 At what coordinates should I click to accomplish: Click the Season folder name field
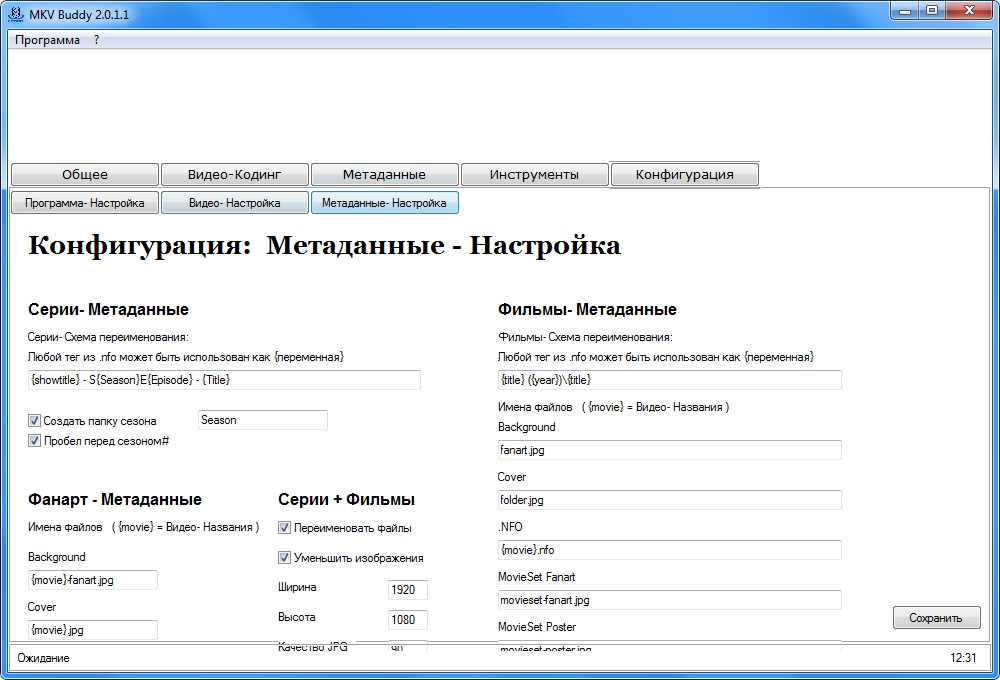(263, 420)
